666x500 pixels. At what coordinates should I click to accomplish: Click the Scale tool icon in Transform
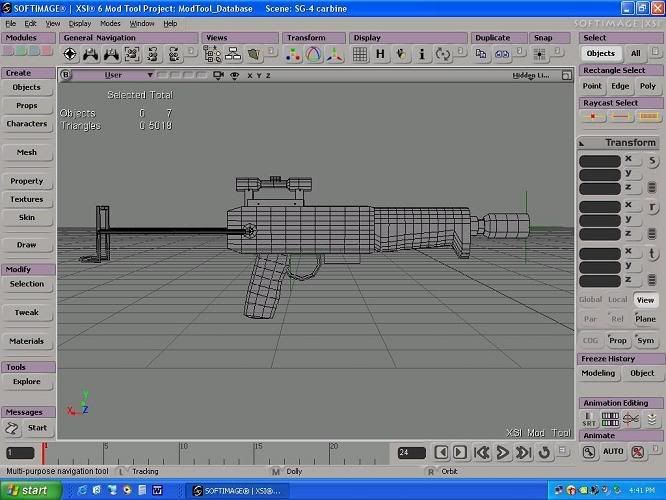click(293, 54)
